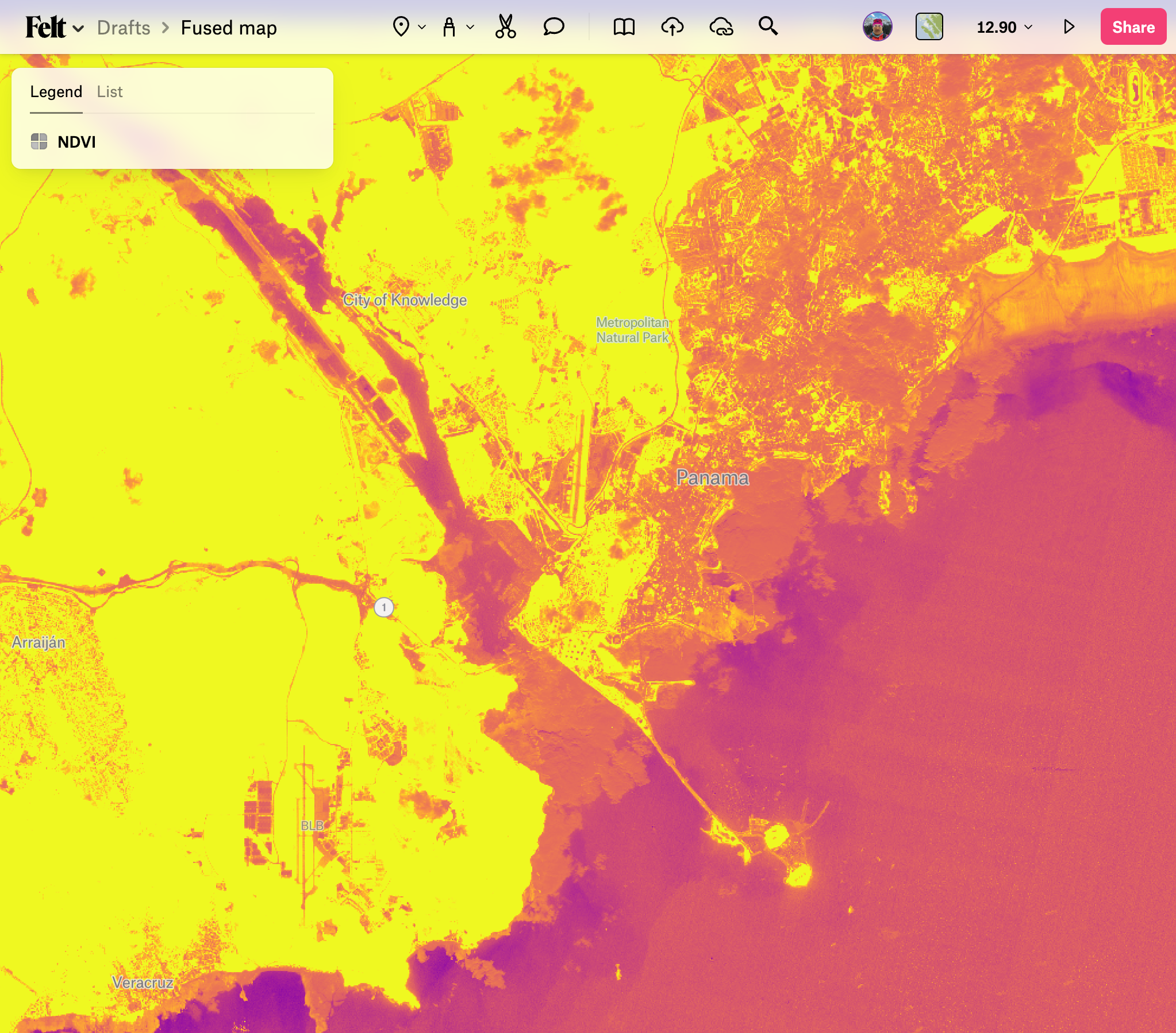The width and height of the screenshot is (1176, 1033).
Task: Click the NDVI layer grid icon
Action: click(x=39, y=141)
